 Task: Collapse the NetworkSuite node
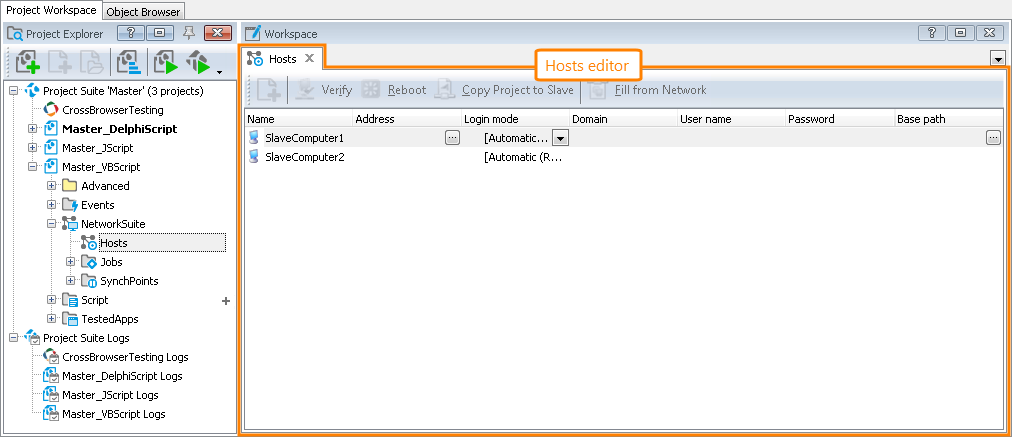point(52,224)
